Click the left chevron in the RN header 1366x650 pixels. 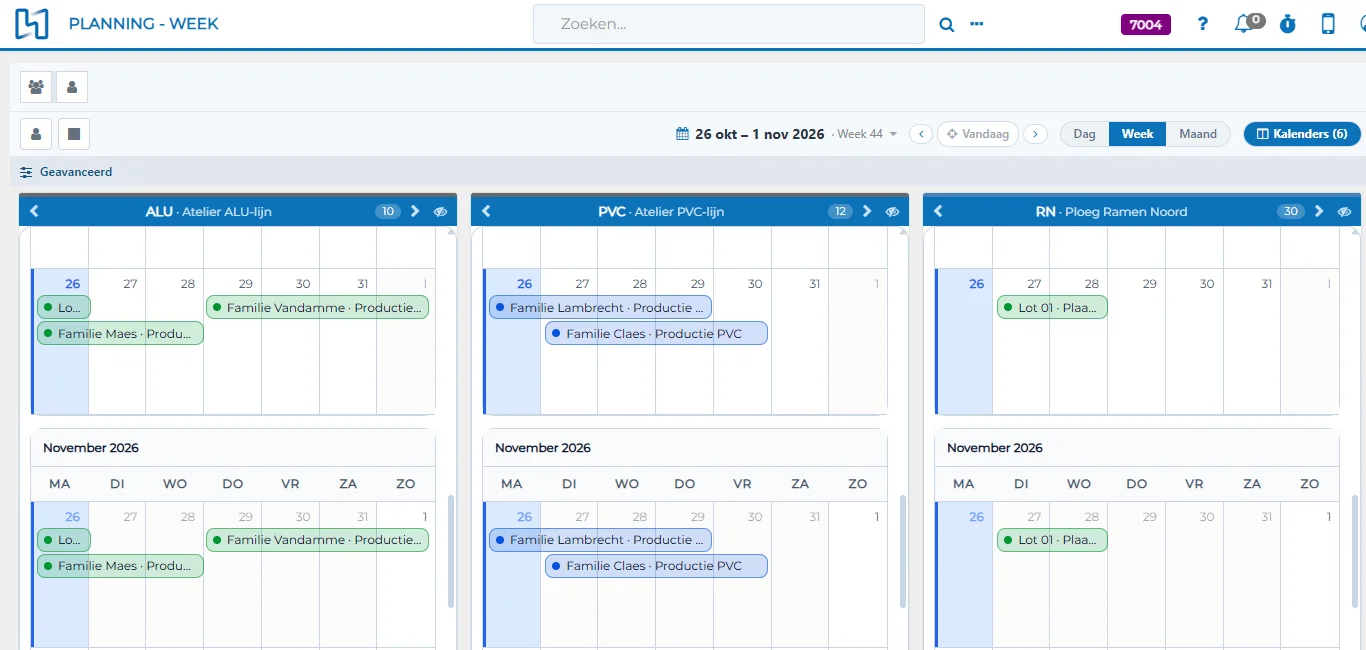(938, 211)
